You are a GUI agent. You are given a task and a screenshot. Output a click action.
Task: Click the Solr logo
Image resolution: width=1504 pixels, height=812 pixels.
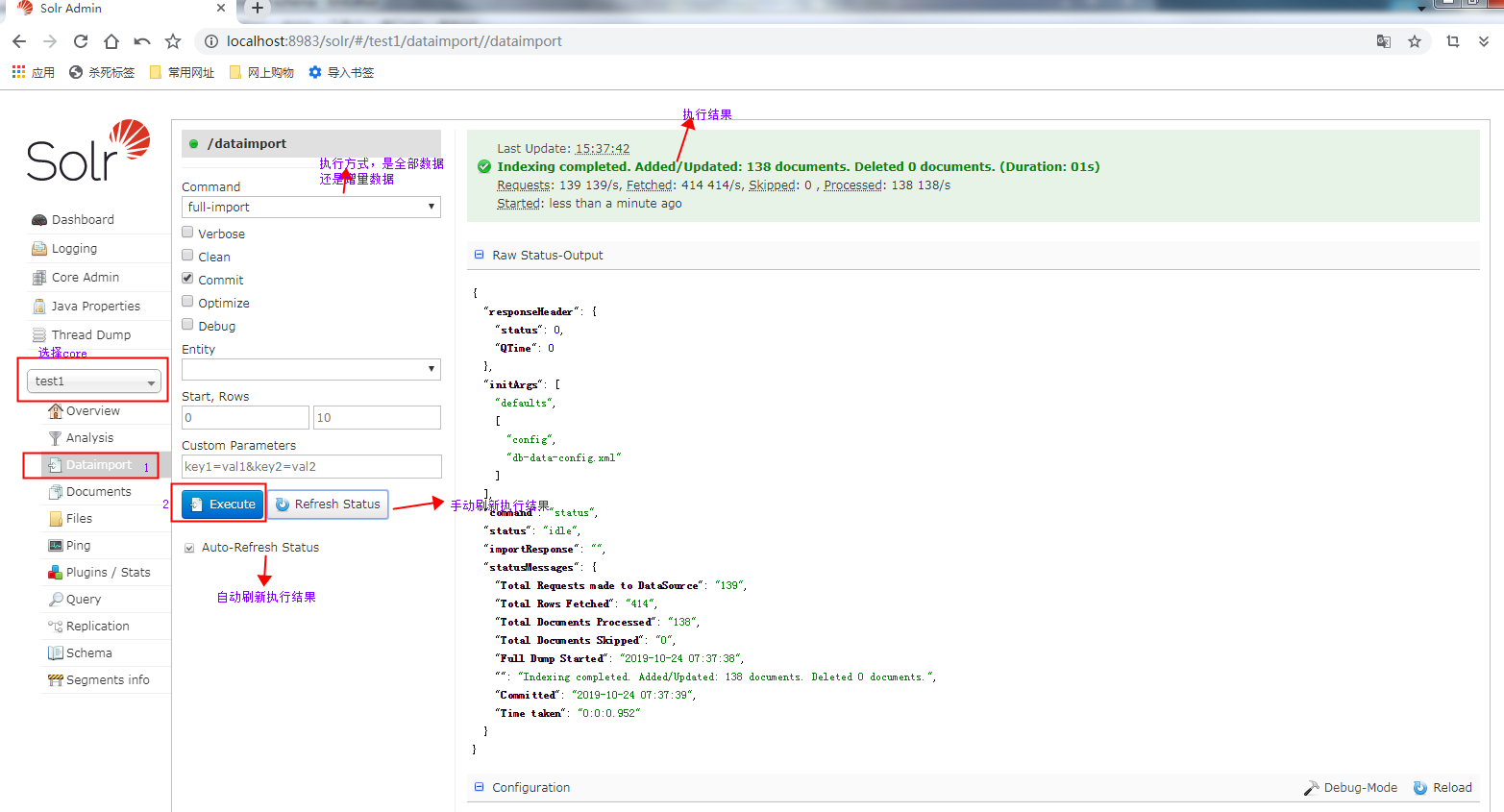coord(88,151)
